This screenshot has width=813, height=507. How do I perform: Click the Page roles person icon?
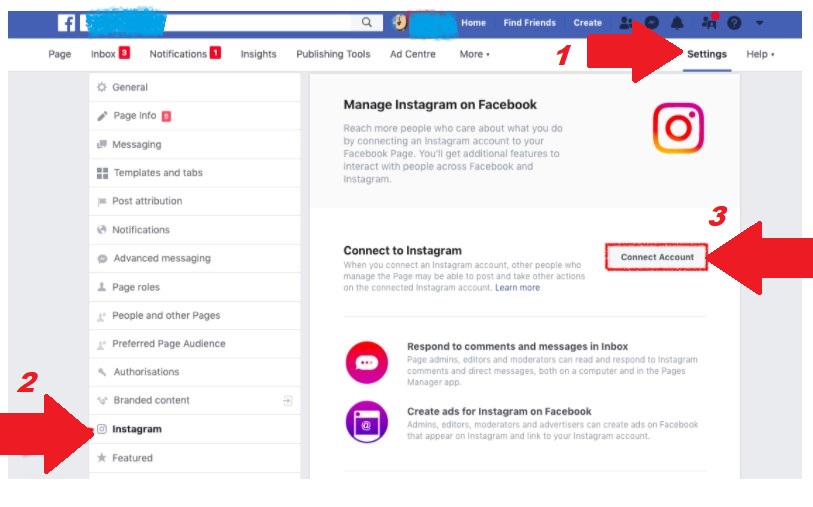click(x=102, y=287)
